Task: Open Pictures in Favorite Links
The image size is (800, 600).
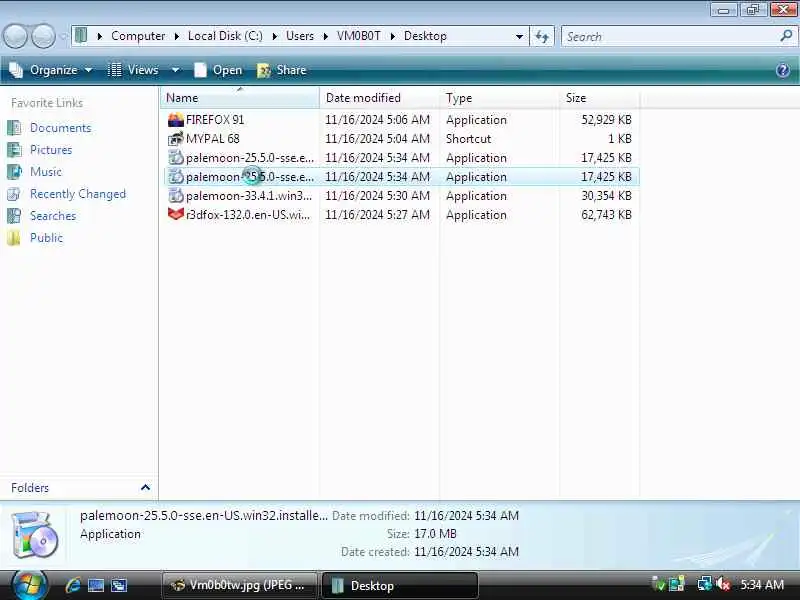Action: [51, 149]
